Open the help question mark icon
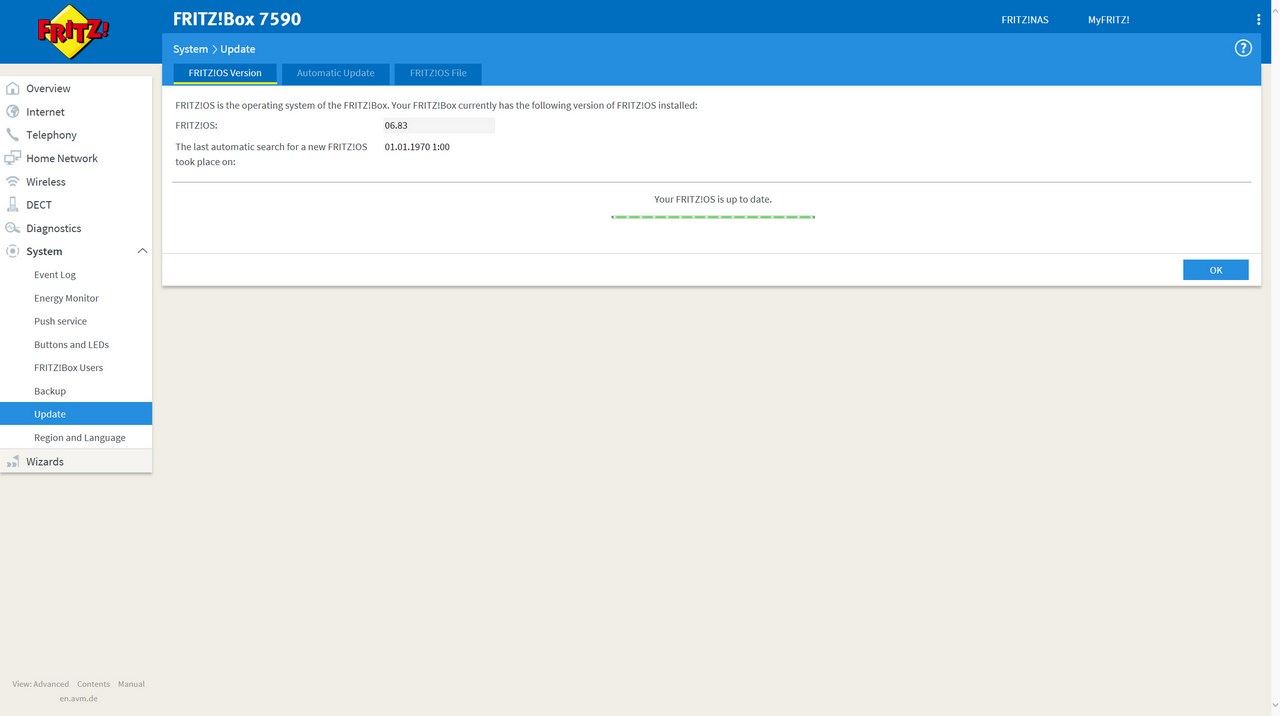The width and height of the screenshot is (1280, 716). 1243,48
